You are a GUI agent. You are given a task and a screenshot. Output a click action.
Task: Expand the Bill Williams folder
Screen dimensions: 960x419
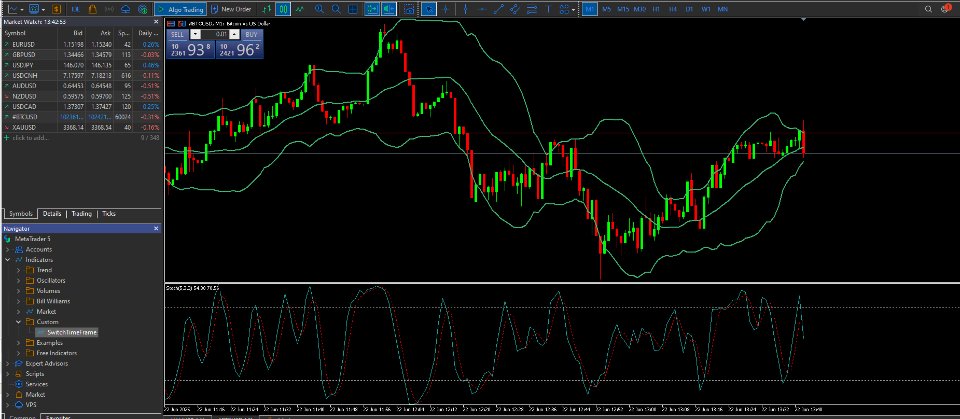(18, 301)
